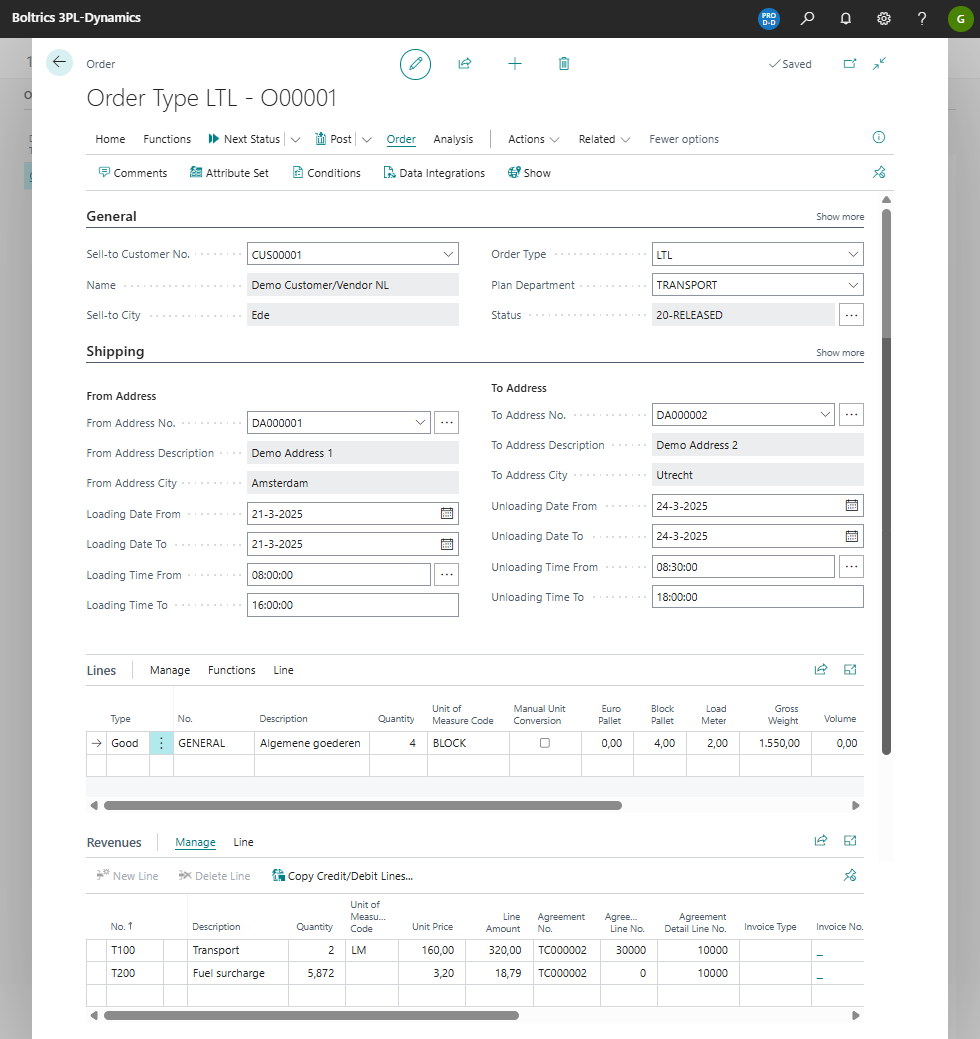Click the search magnifier in top bar
The width and height of the screenshot is (980, 1039).
[x=808, y=19]
